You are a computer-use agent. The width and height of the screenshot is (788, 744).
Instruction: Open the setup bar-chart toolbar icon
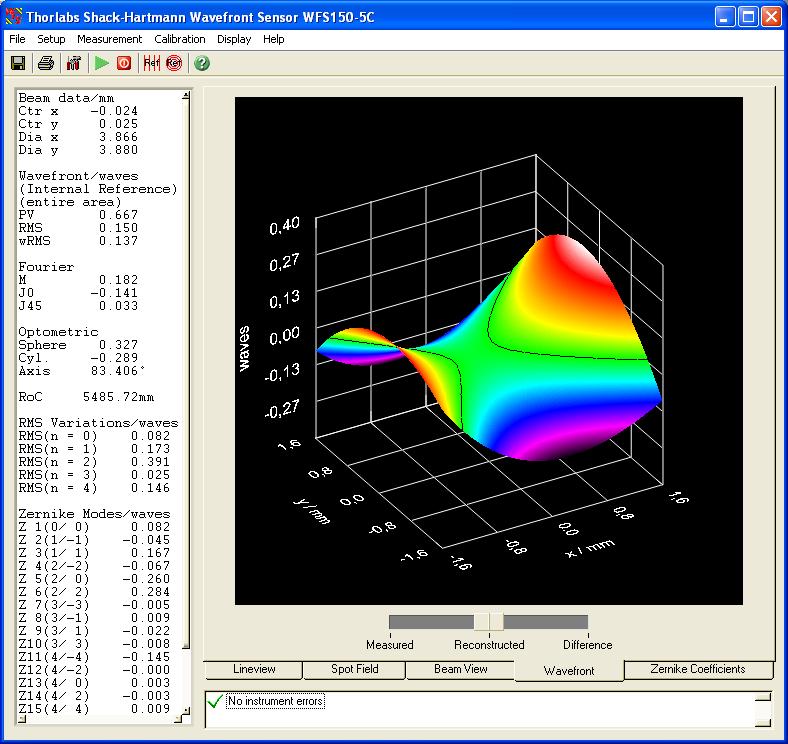[x=74, y=63]
